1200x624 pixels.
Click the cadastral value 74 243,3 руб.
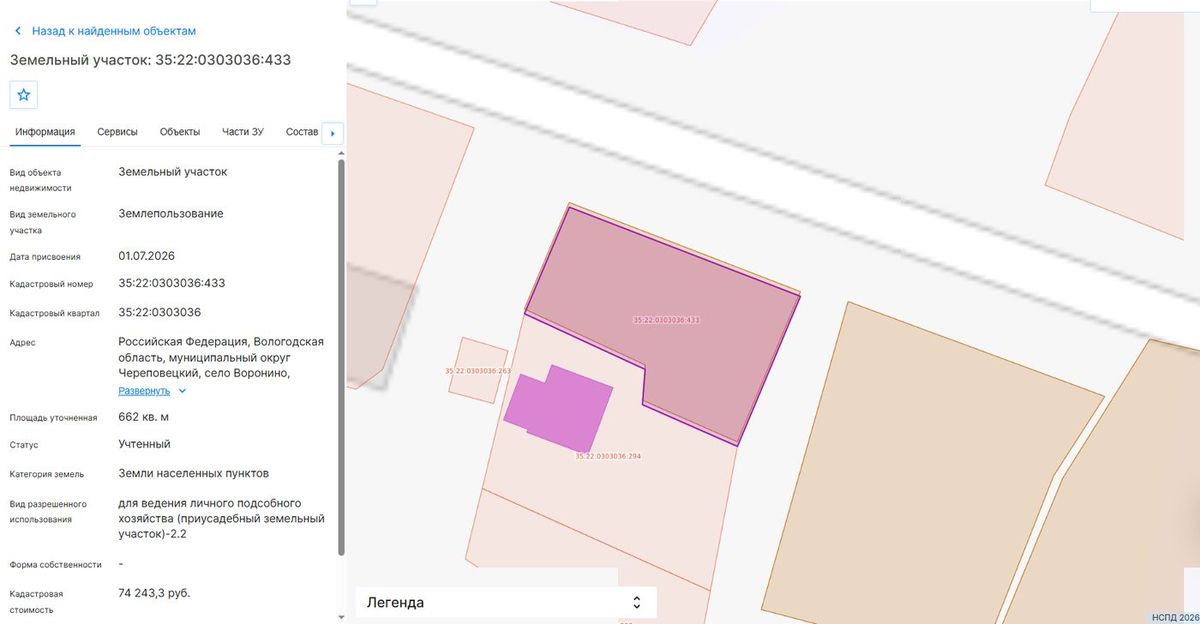(x=154, y=593)
